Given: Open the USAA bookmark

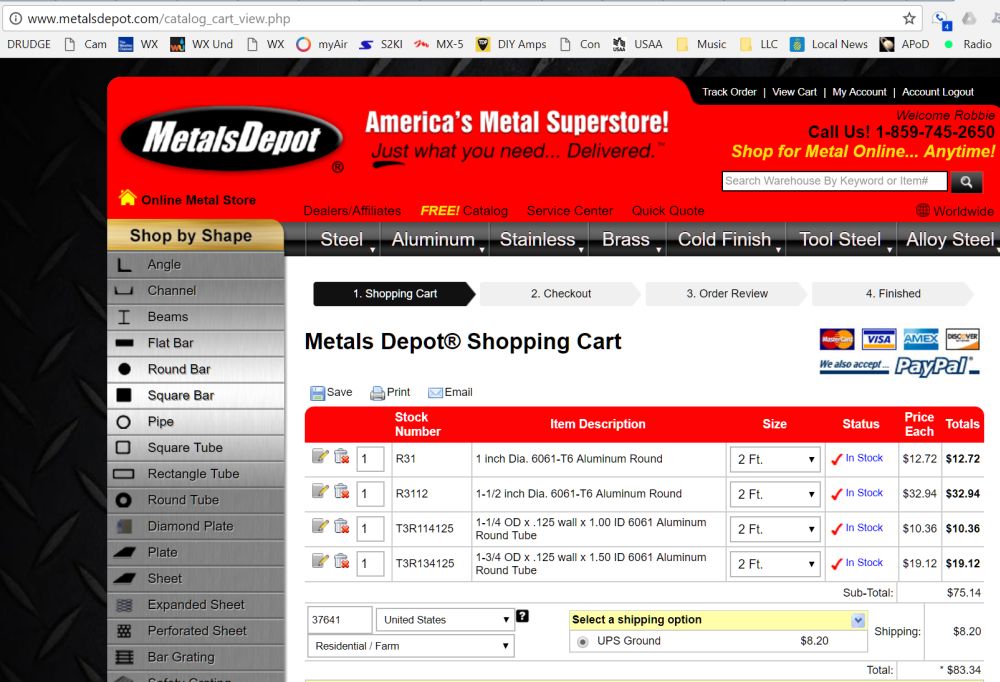Looking at the screenshot, I should [x=637, y=44].
